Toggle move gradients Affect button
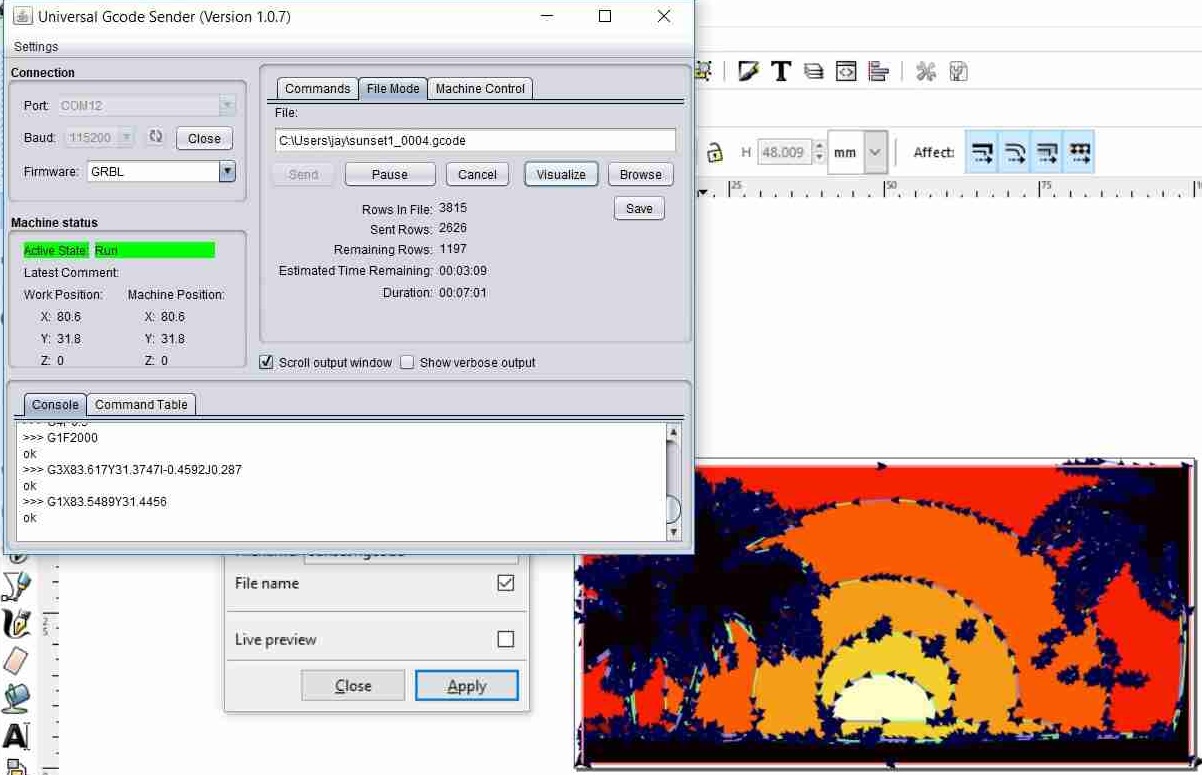 1047,152
